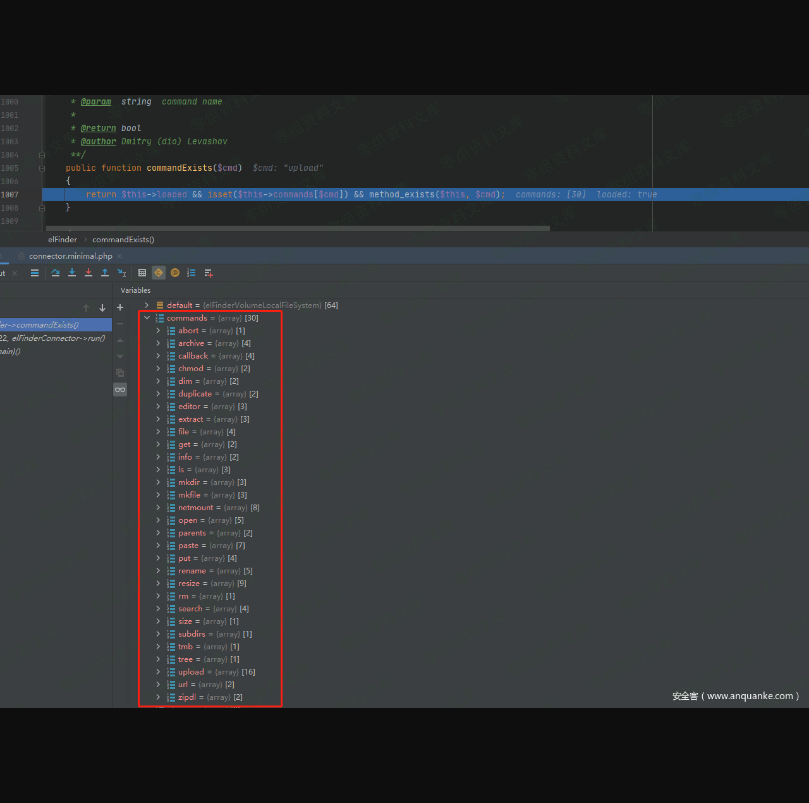Select the connector.minimal.php tab
Viewport: 809px width, 803px height.
pyautogui.click(x=68, y=256)
